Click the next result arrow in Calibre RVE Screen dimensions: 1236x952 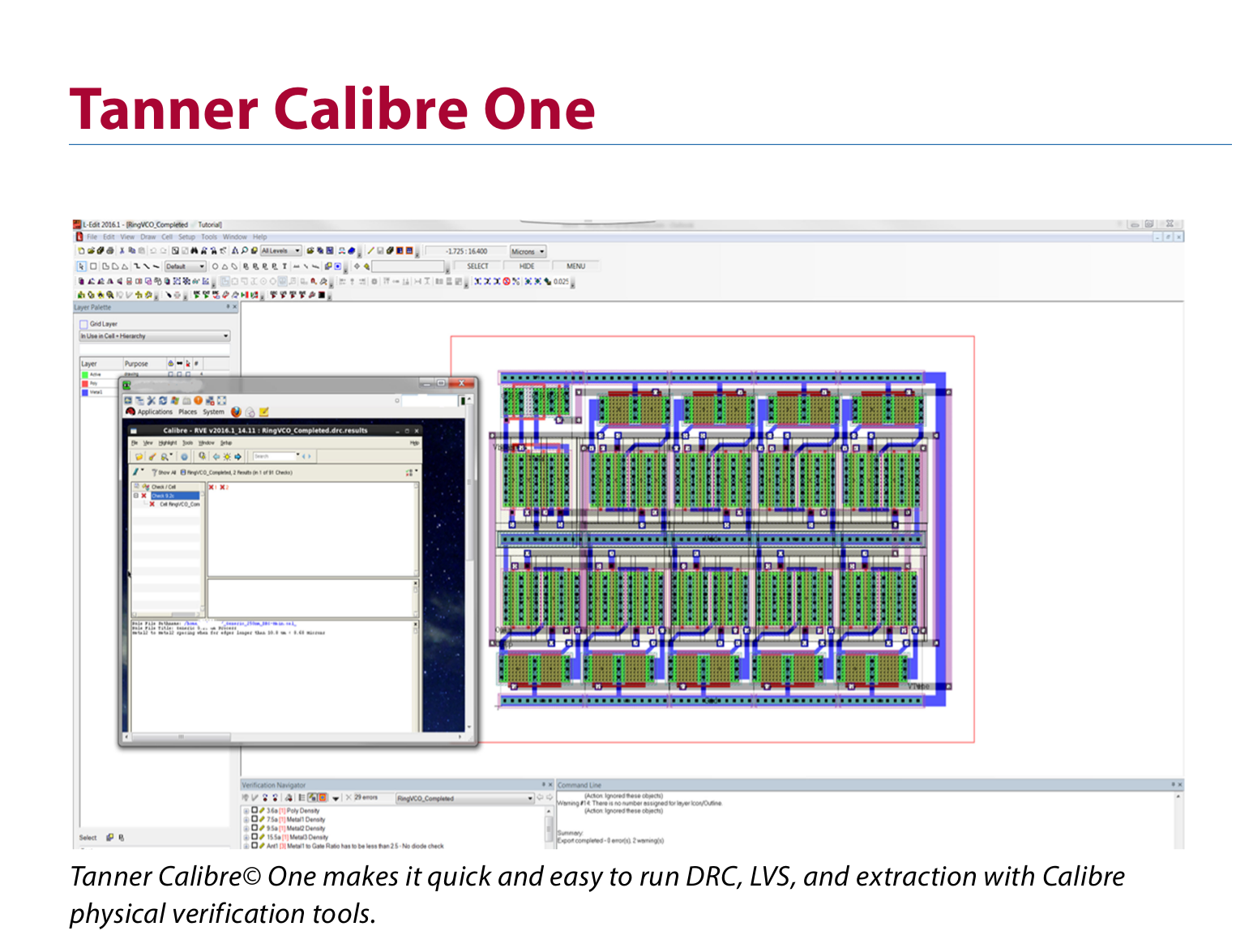(x=237, y=457)
